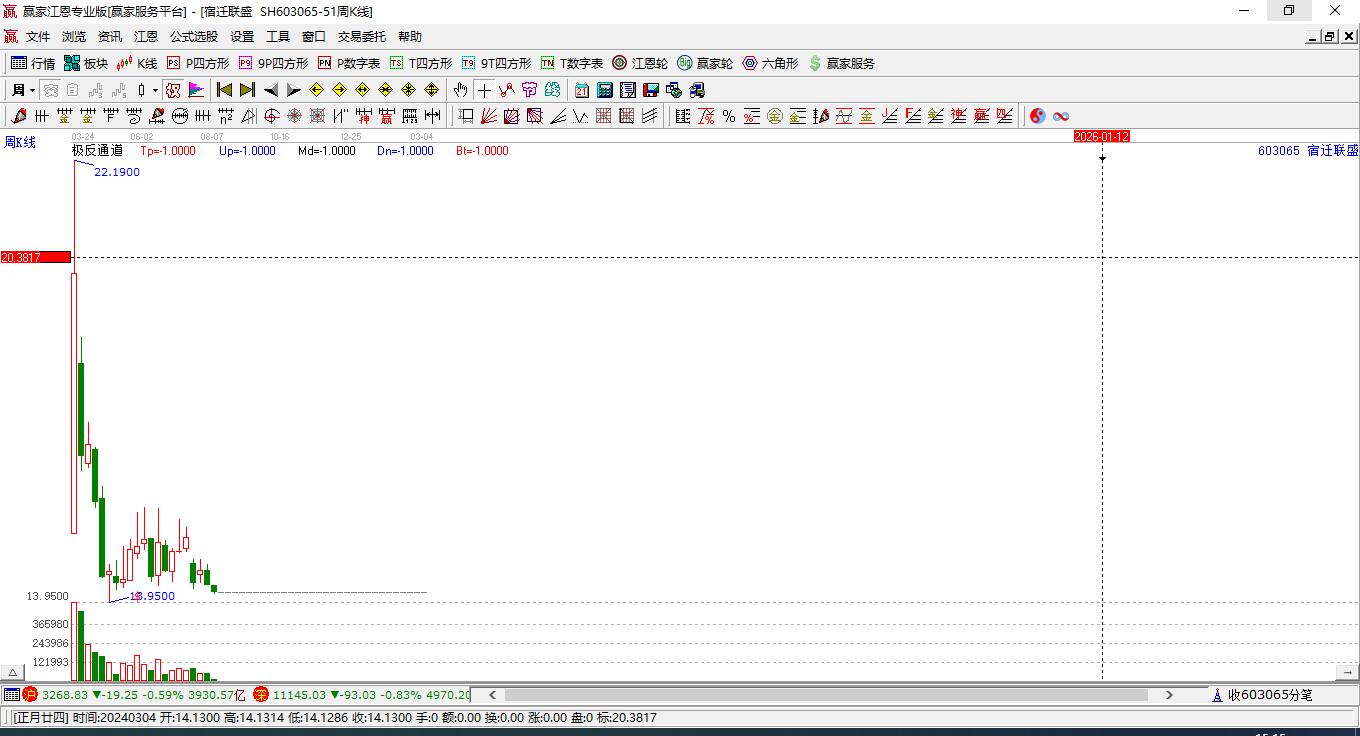Open the 江恩轮 Gann wheel
Screen dimensions: 1360x736
pyautogui.click(x=640, y=63)
